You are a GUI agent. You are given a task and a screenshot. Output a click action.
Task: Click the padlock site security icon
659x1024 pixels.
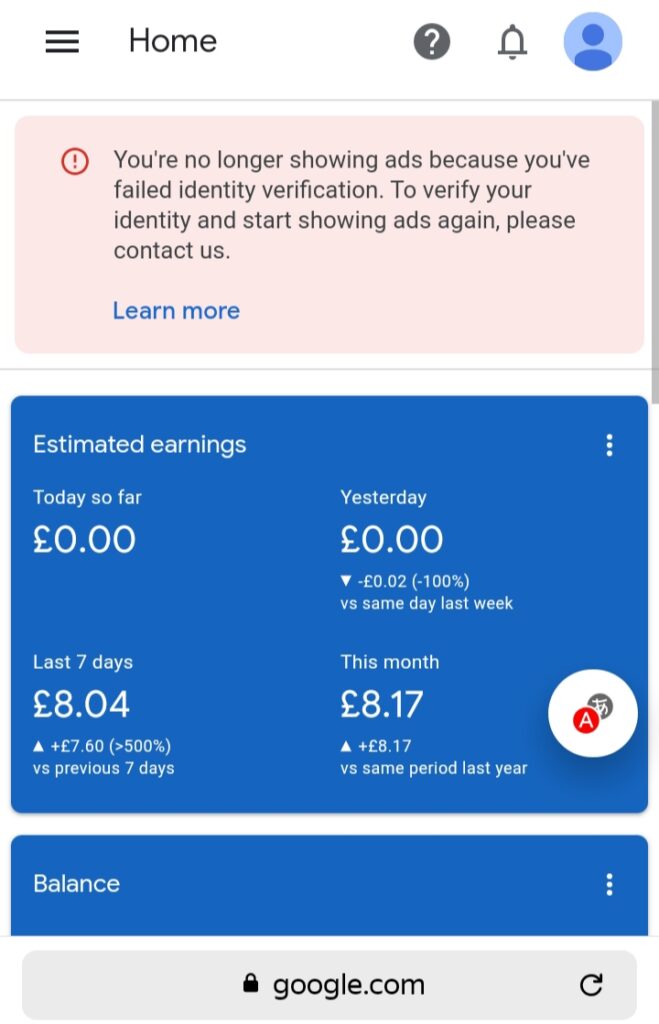[x=251, y=983]
